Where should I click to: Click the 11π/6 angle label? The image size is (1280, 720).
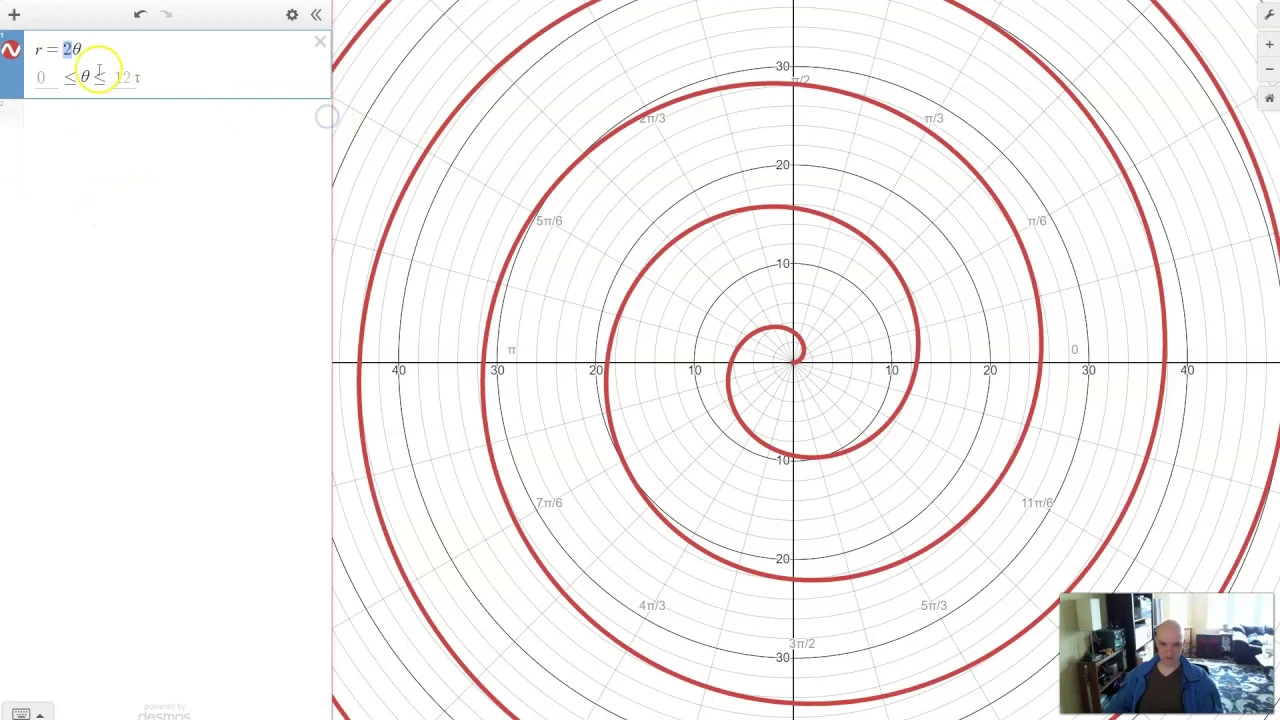tap(1037, 502)
